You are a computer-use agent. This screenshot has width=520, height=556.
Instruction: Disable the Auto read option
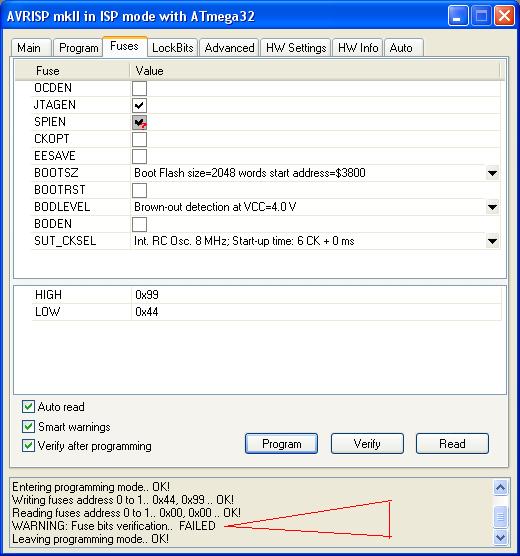28,407
